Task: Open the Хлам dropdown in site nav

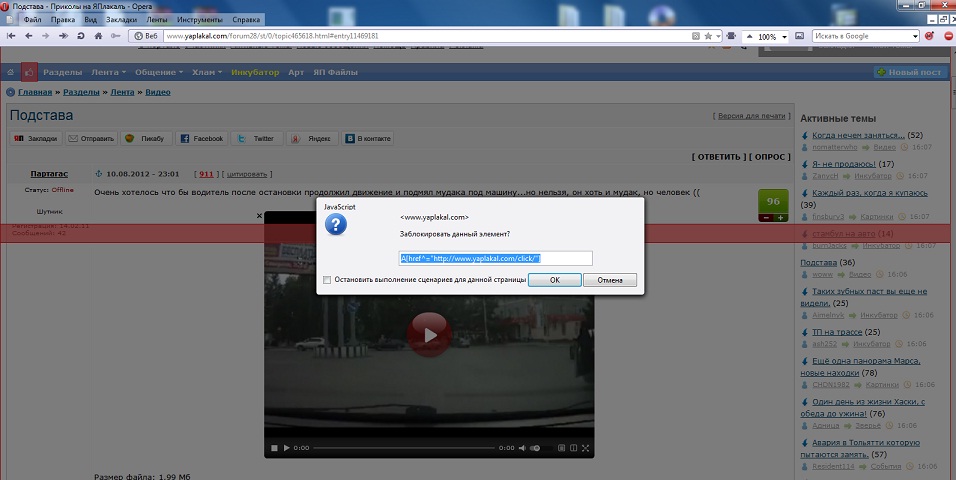Action: point(207,72)
